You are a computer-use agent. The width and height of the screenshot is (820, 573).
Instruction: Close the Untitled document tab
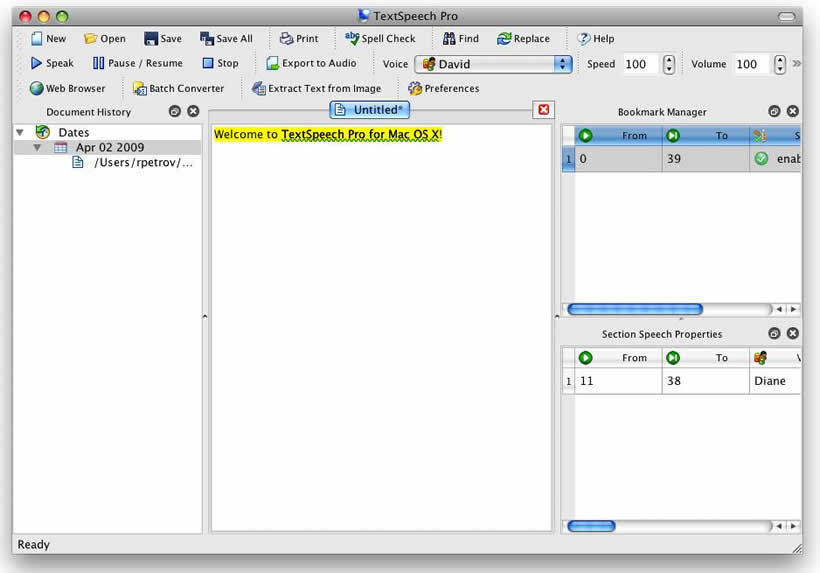(543, 109)
